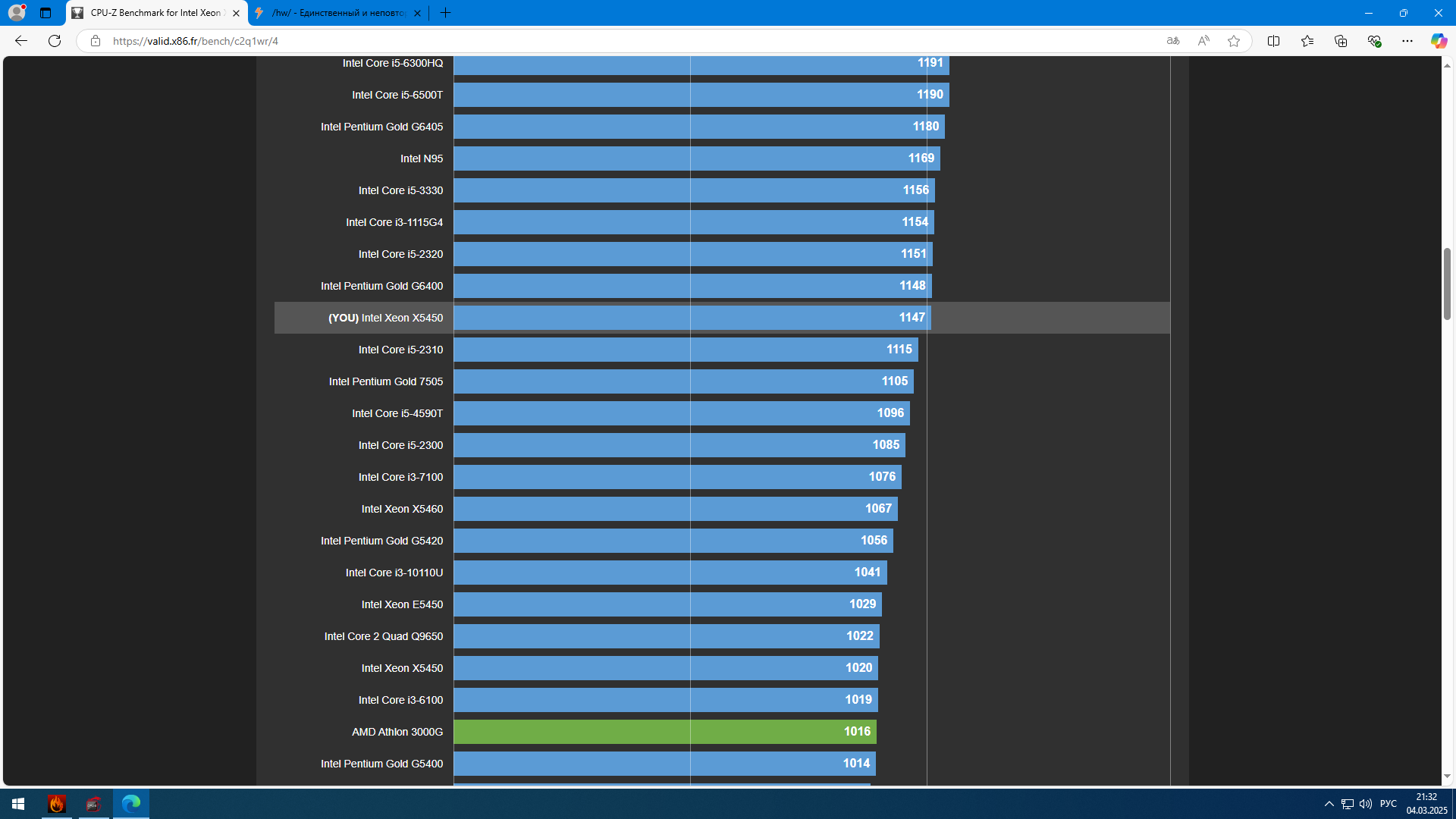Activate Read aloud icon
Viewport: 1456px width, 819px height.
tap(1203, 41)
